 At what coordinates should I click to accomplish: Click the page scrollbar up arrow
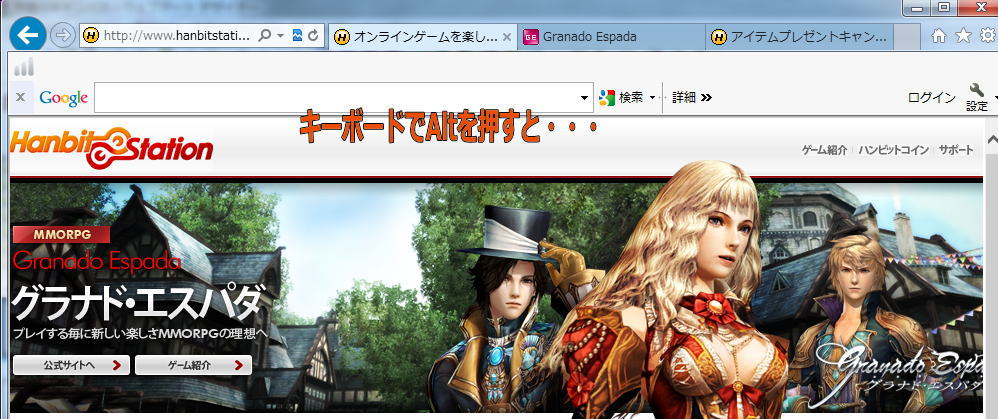[x=992, y=139]
